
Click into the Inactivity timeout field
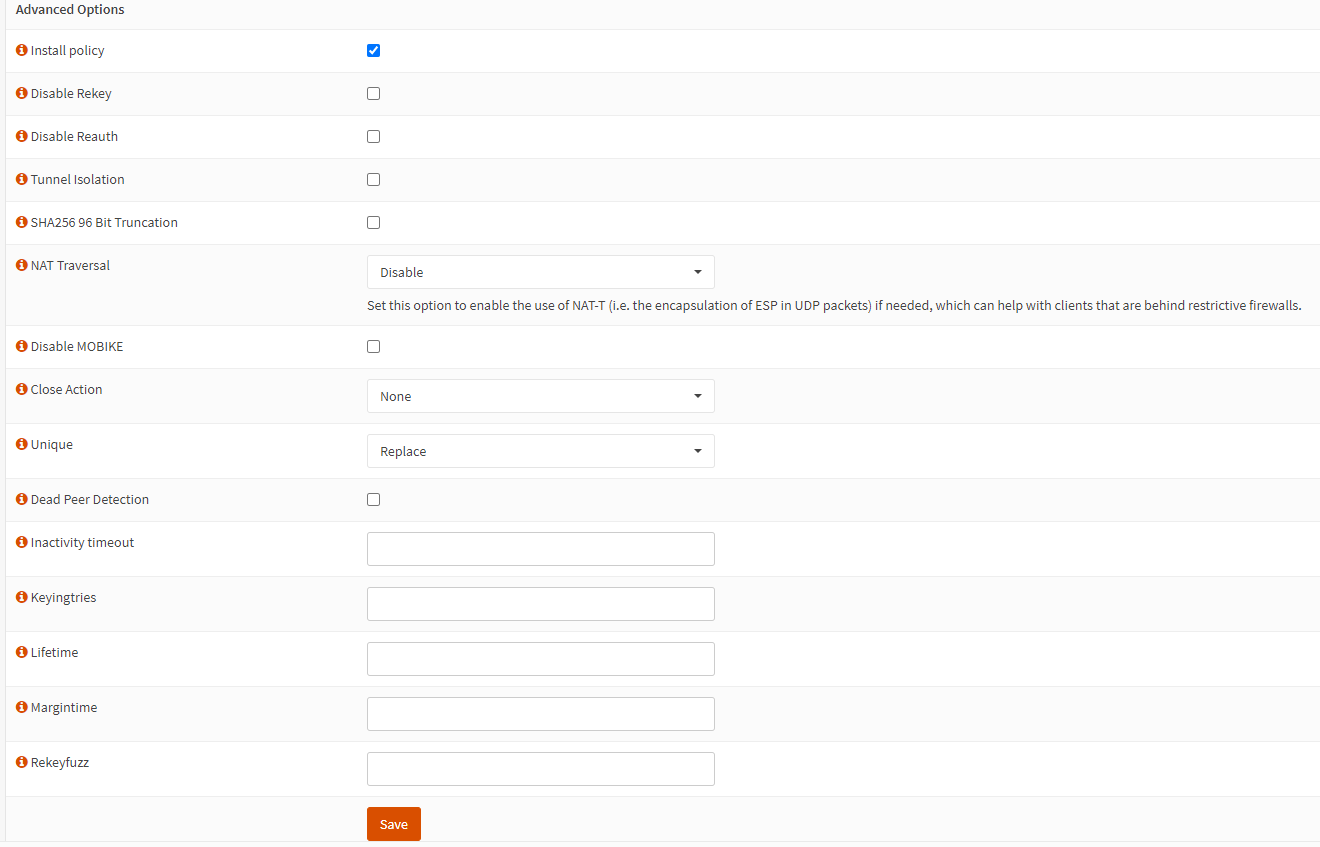[x=540, y=549]
